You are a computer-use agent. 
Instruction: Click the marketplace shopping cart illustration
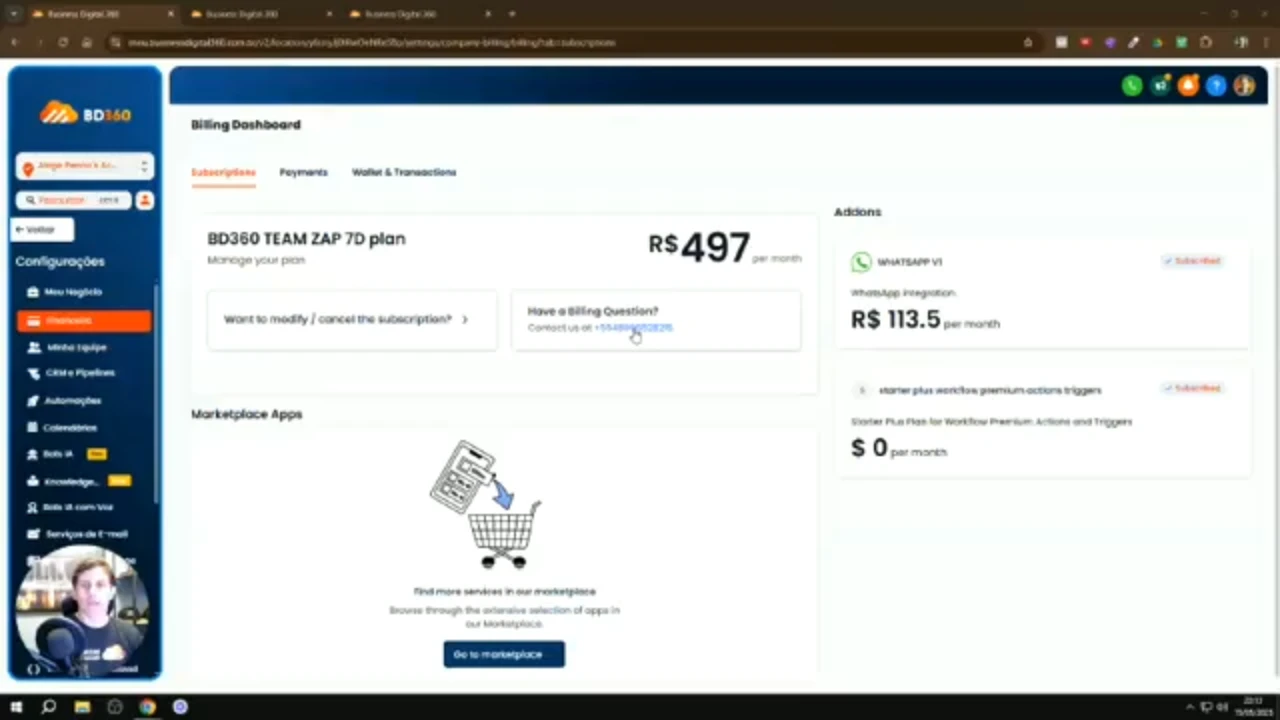point(486,504)
